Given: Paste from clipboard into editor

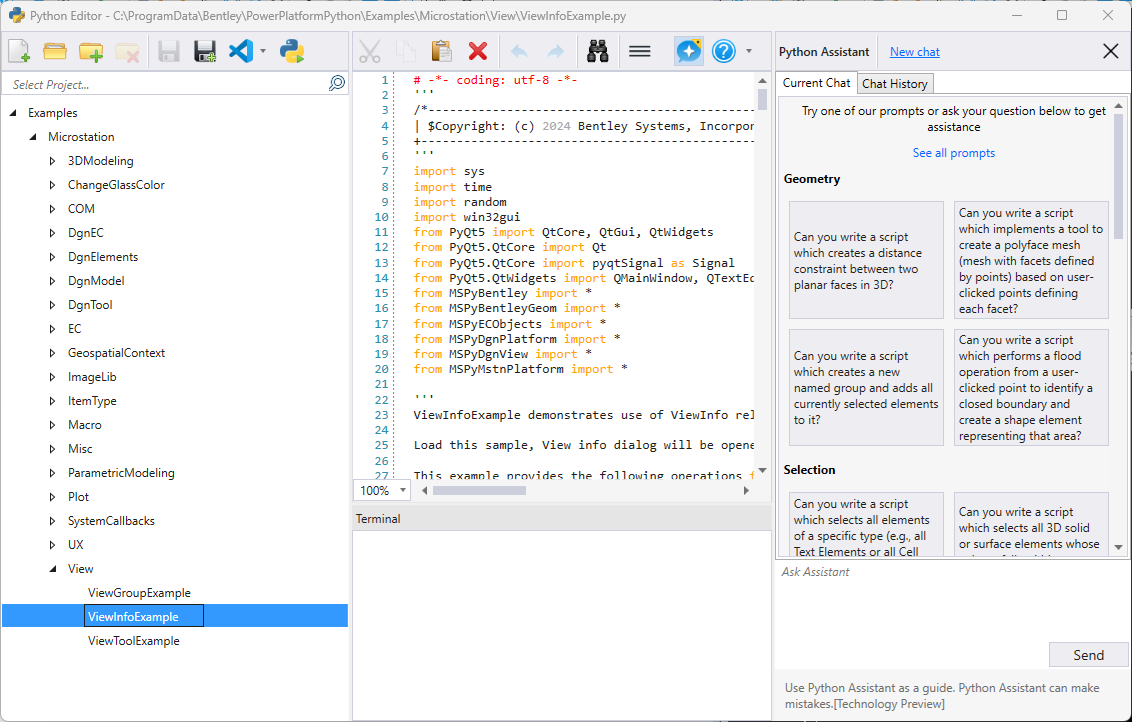Looking at the screenshot, I should pyautogui.click(x=441, y=51).
